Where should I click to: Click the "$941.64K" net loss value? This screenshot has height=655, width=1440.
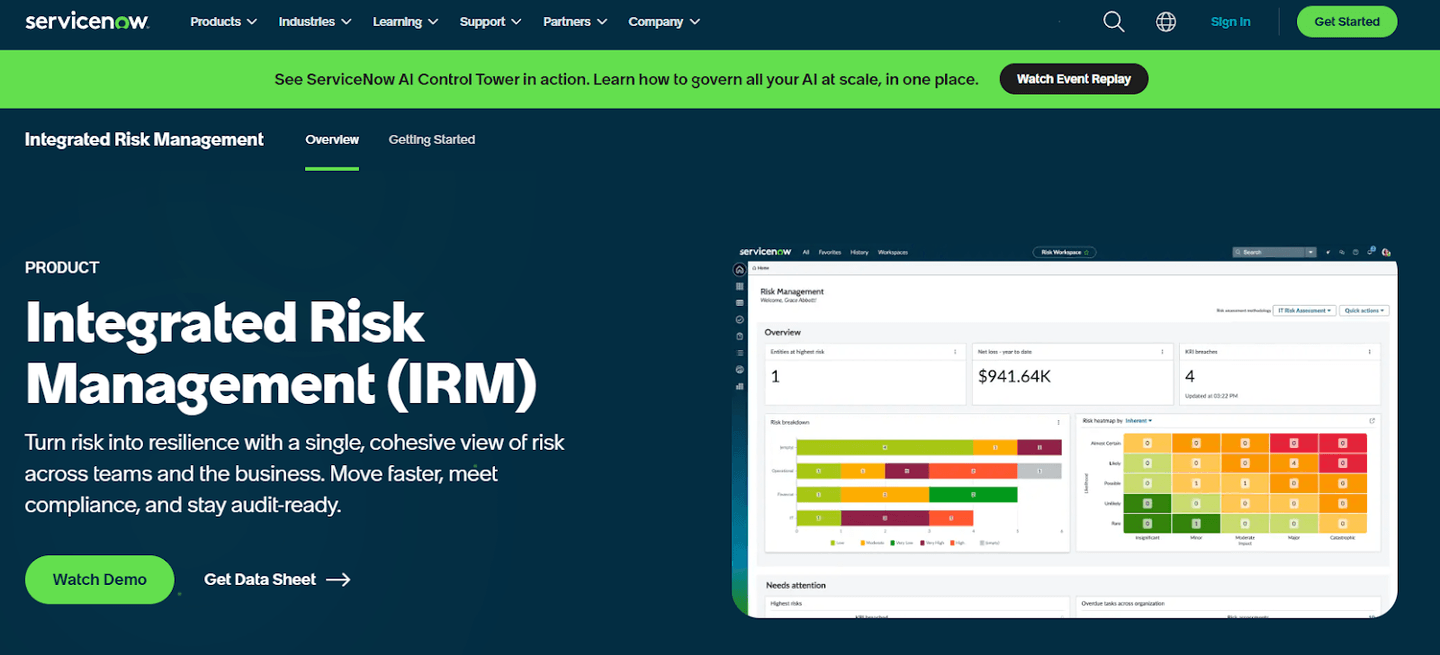[x=1014, y=376]
